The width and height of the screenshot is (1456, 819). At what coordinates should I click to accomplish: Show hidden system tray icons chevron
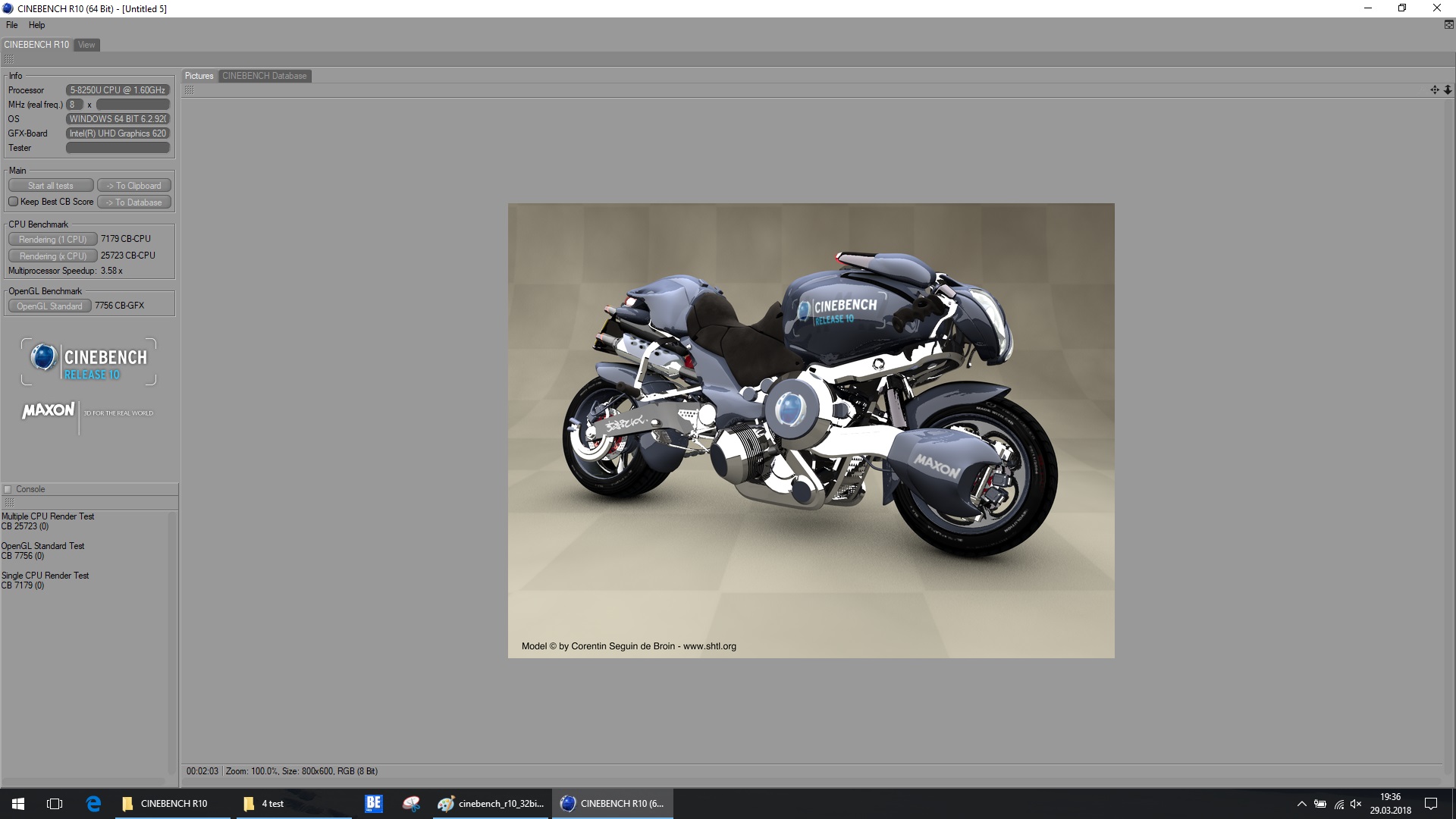[x=1301, y=804]
